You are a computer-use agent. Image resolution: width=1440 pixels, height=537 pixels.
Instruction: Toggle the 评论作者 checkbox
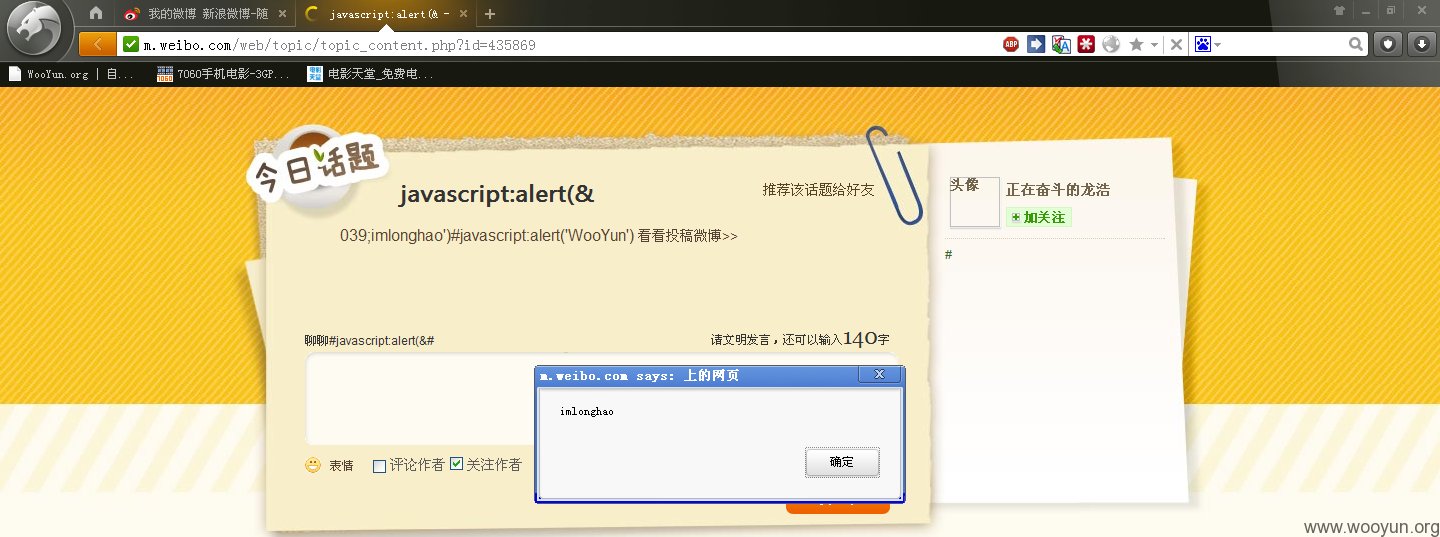pyautogui.click(x=379, y=465)
